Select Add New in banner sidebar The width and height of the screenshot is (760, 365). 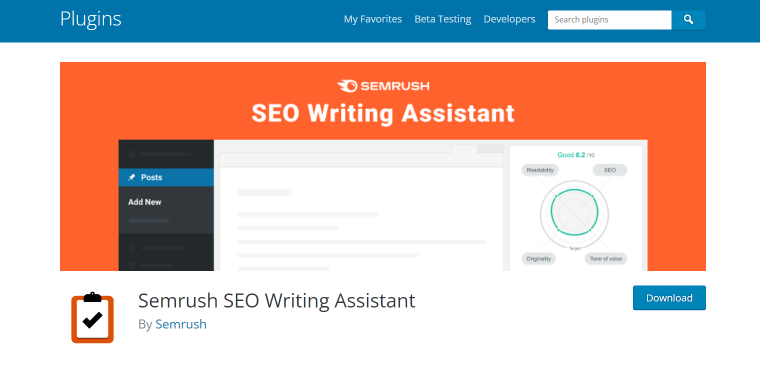(x=144, y=202)
